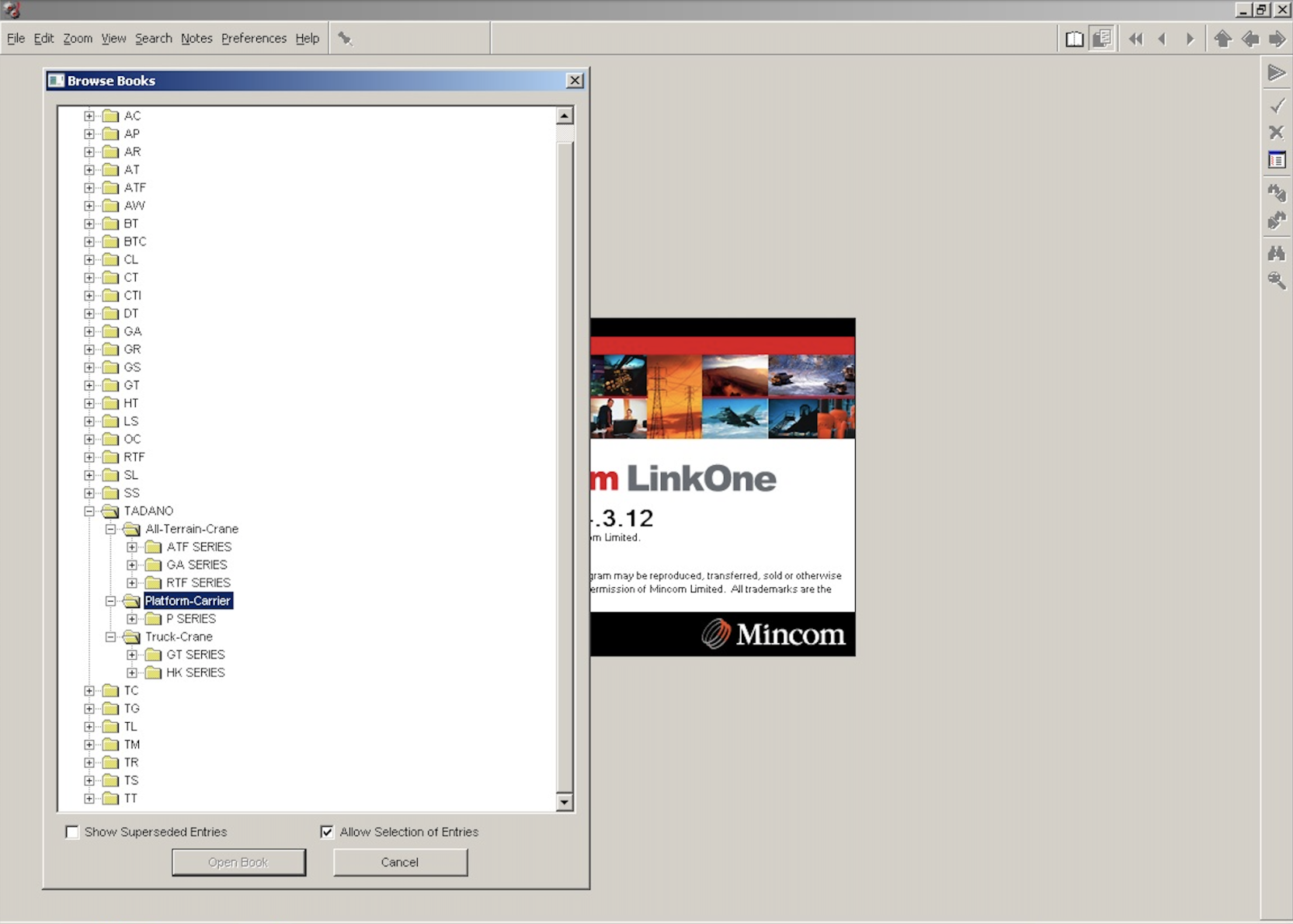The image size is (1293, 924).
Task: Click the binoculars search icon in sidebar
Action: (1277, 254)
